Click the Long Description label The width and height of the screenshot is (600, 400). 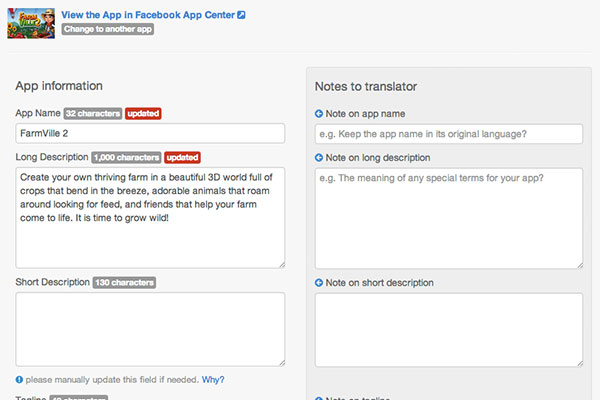52,157
